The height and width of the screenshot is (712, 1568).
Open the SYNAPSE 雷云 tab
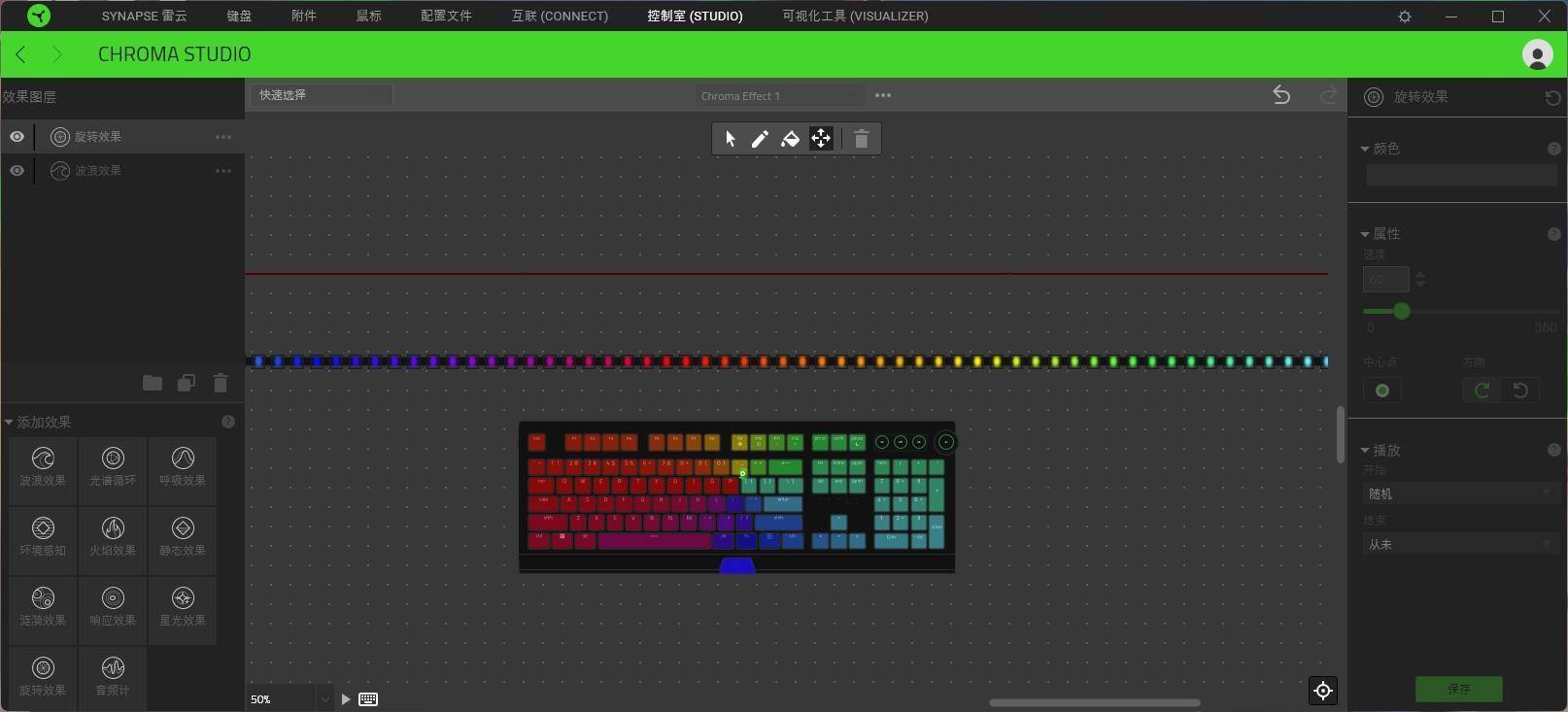145,16
